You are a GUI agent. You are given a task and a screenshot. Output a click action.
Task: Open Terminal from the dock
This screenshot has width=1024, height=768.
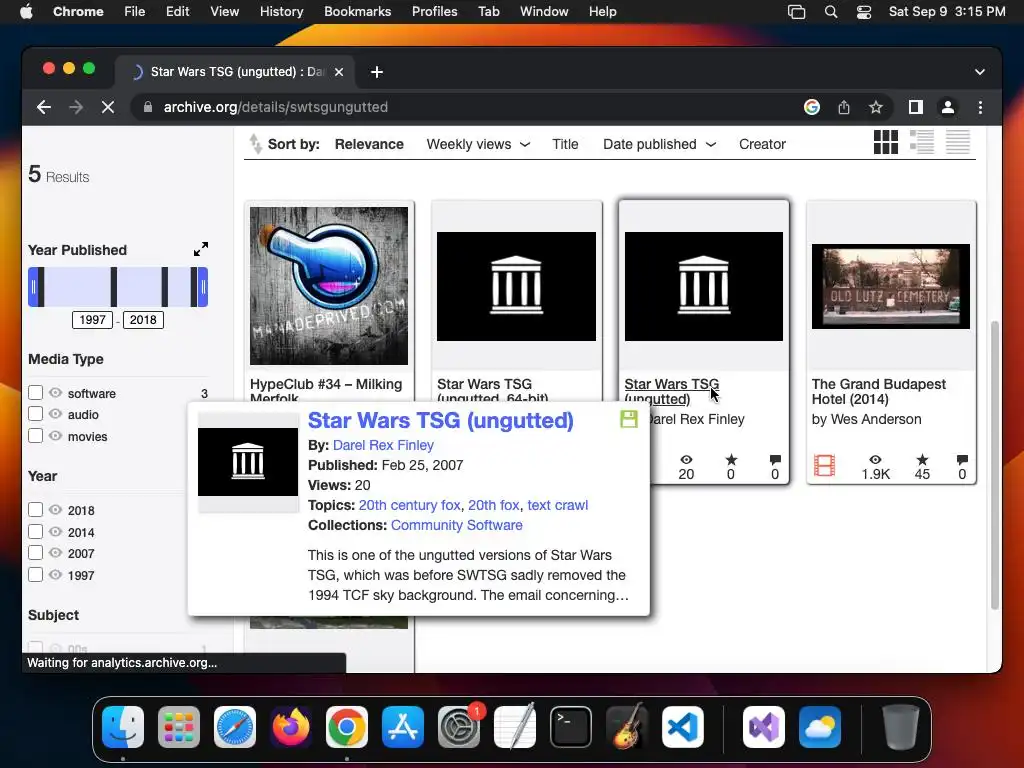[571, 727]
